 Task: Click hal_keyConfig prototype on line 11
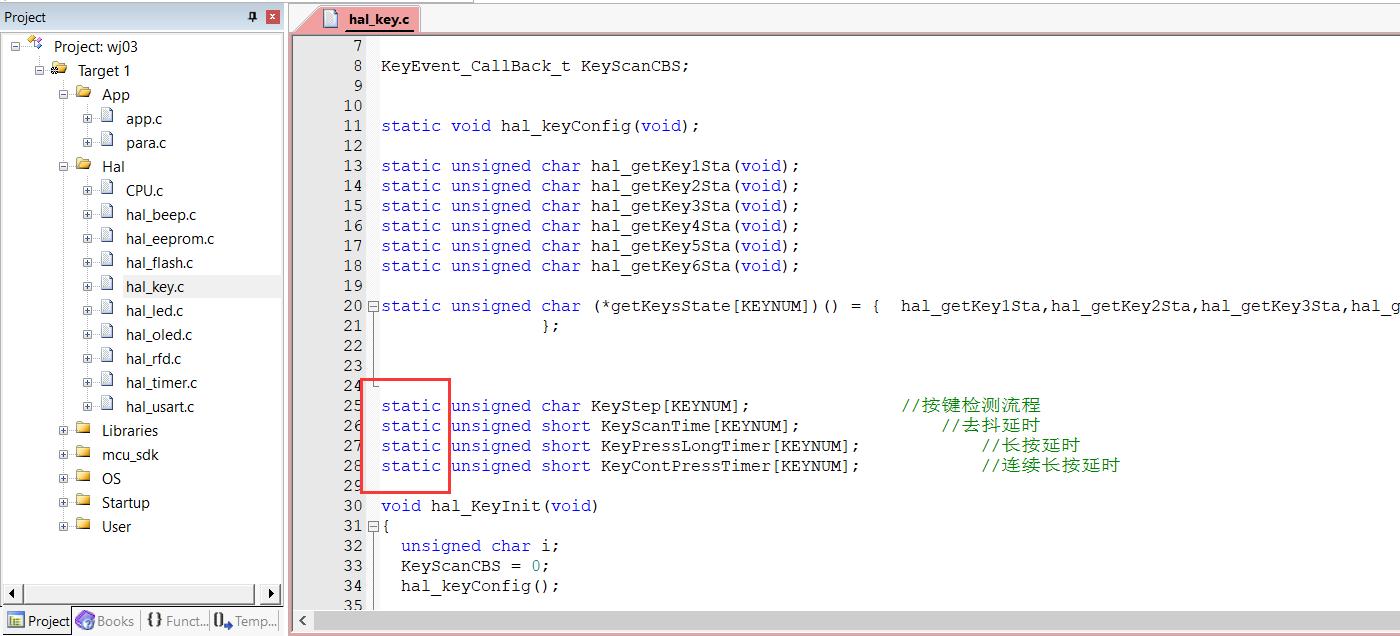(x=540, y=126)
